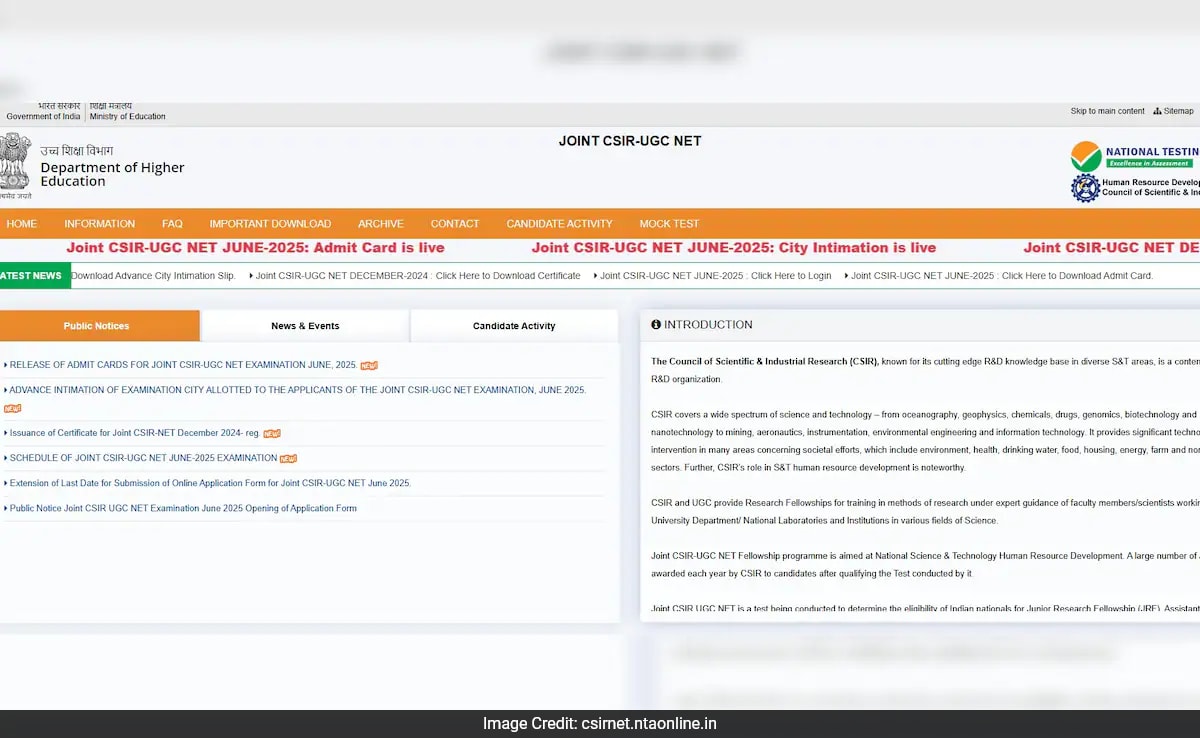The image size is (1200, 738).
Task: Open the FAQ menu item
Action: coord(172,224)
